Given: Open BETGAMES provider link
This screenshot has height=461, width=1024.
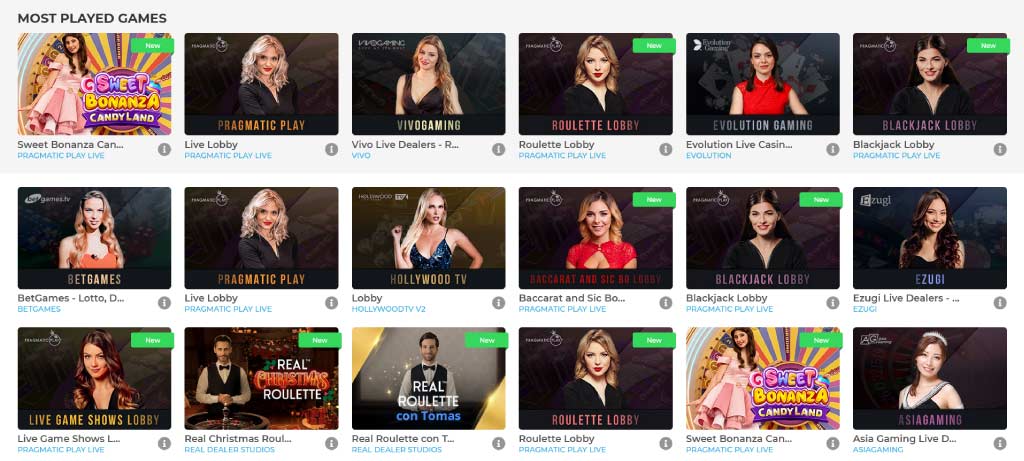Looking at the screenshot, I should [x=39, y=310].
